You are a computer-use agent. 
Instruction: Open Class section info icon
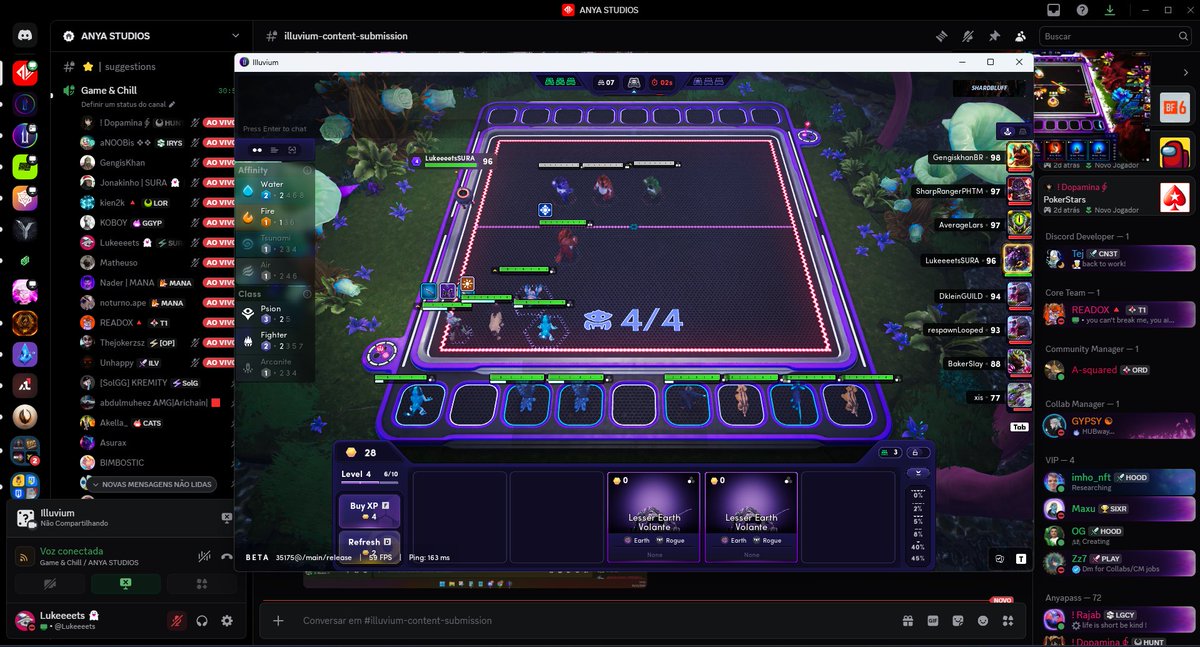[x=307, y=294]
